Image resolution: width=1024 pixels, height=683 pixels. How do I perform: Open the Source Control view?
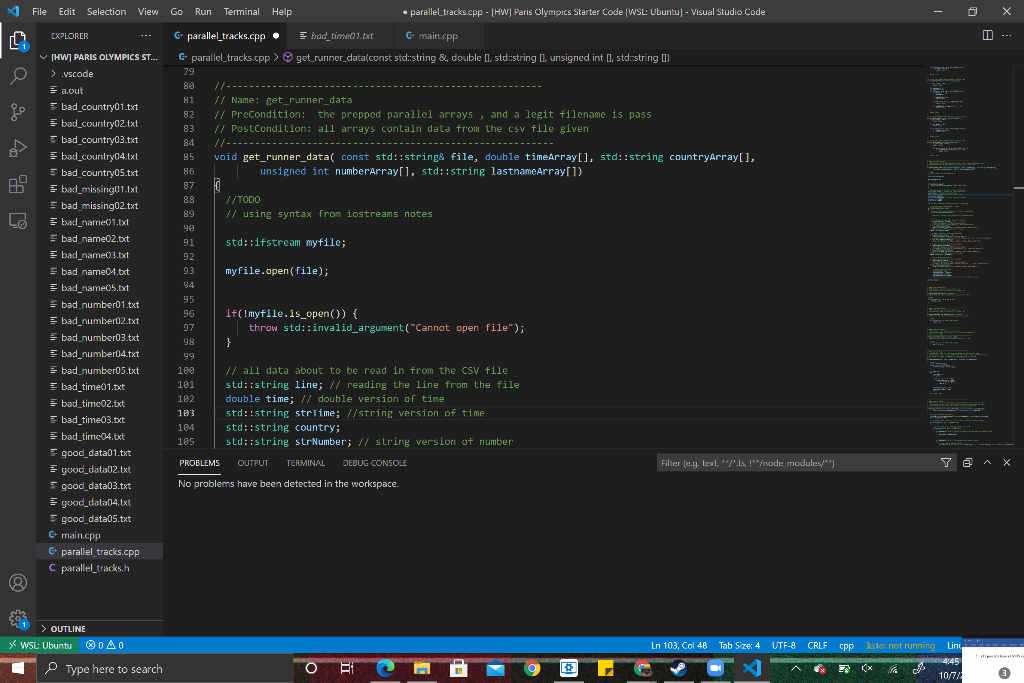[18, 112]
